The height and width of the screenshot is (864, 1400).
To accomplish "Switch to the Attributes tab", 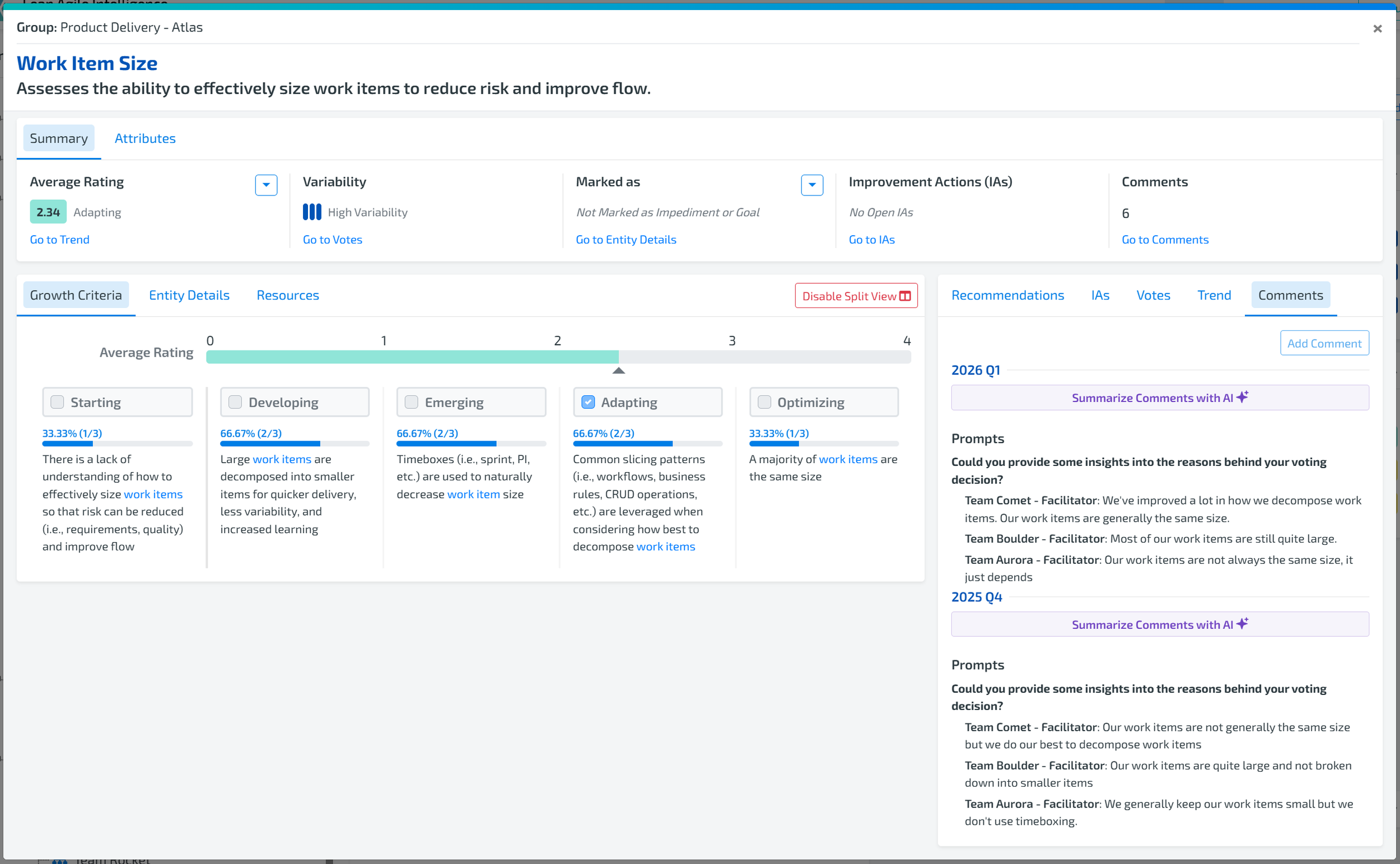I will pos(145,138).
